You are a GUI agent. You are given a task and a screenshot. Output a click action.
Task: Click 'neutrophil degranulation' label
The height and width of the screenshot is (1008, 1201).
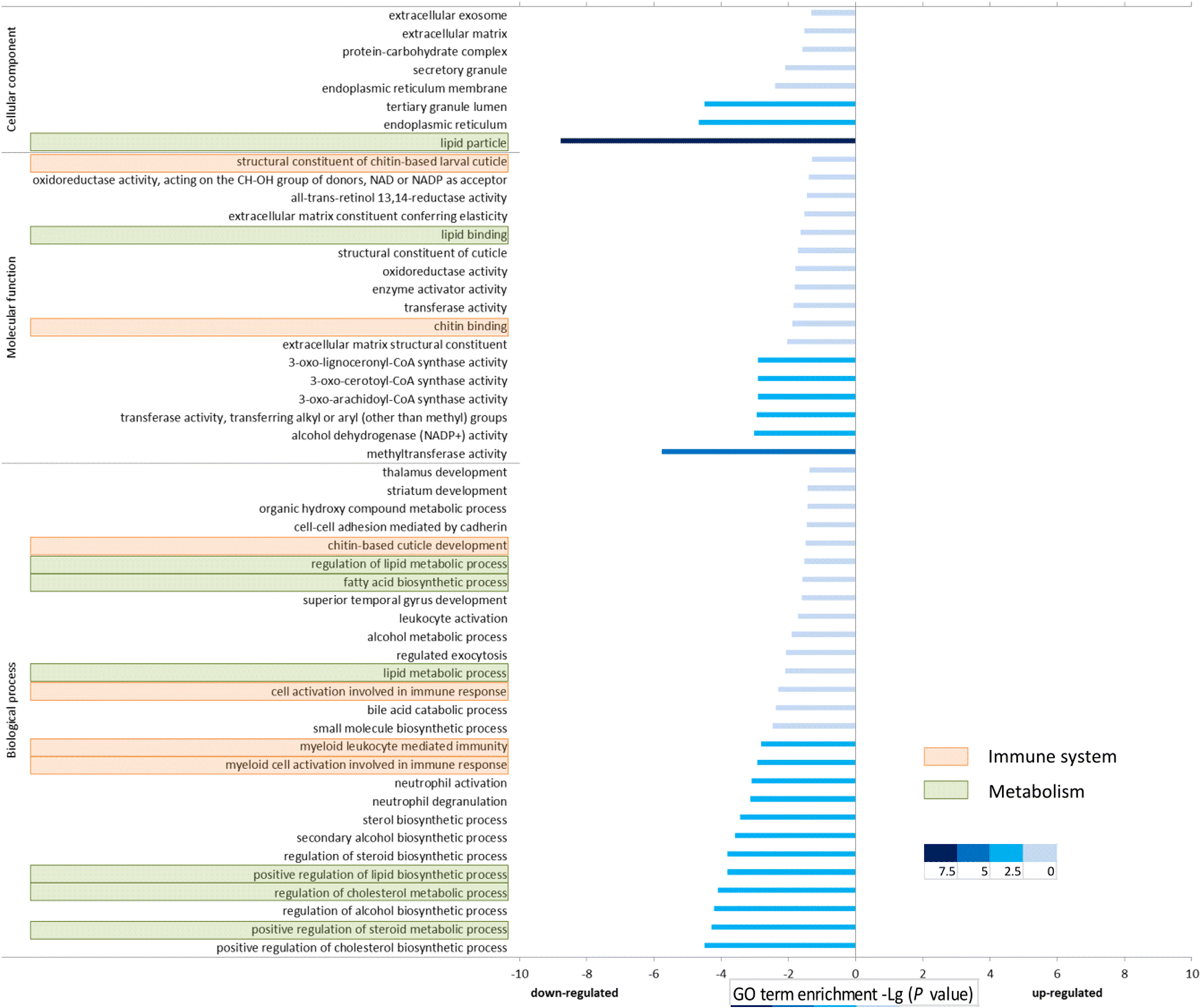(x=439, y=802)
